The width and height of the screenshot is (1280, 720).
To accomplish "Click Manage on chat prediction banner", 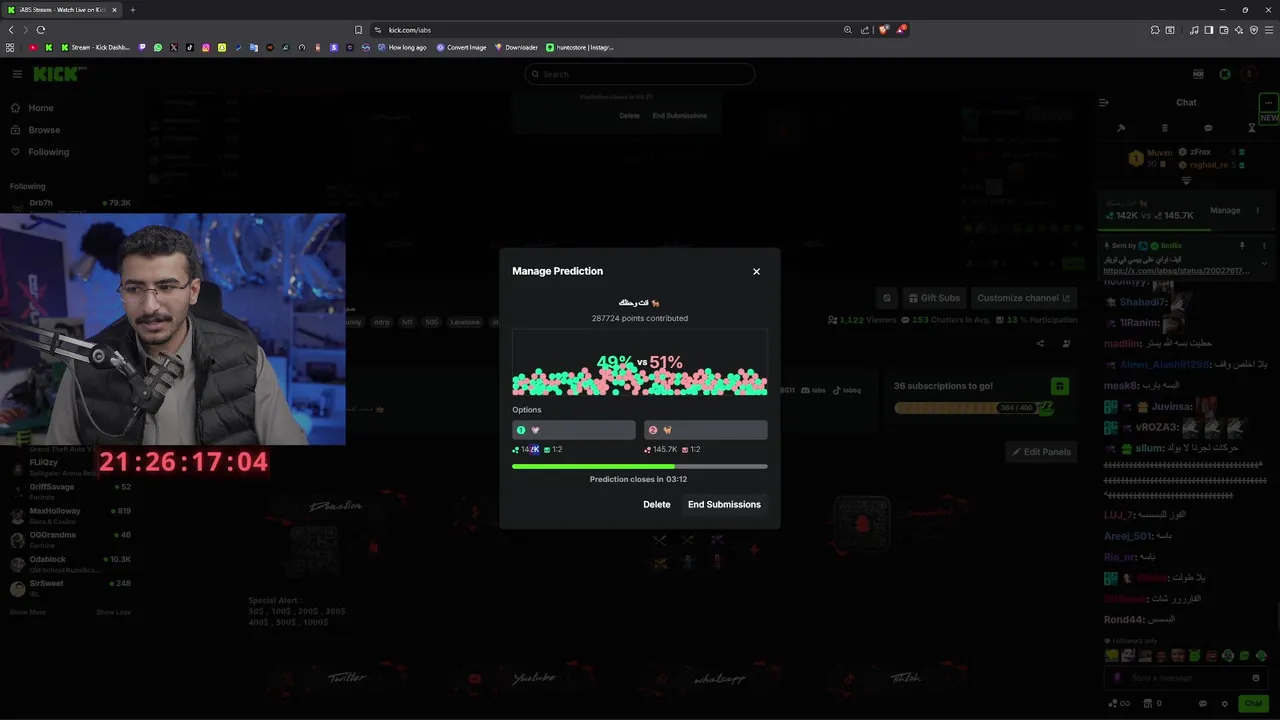I will [x=1225, y=210].
